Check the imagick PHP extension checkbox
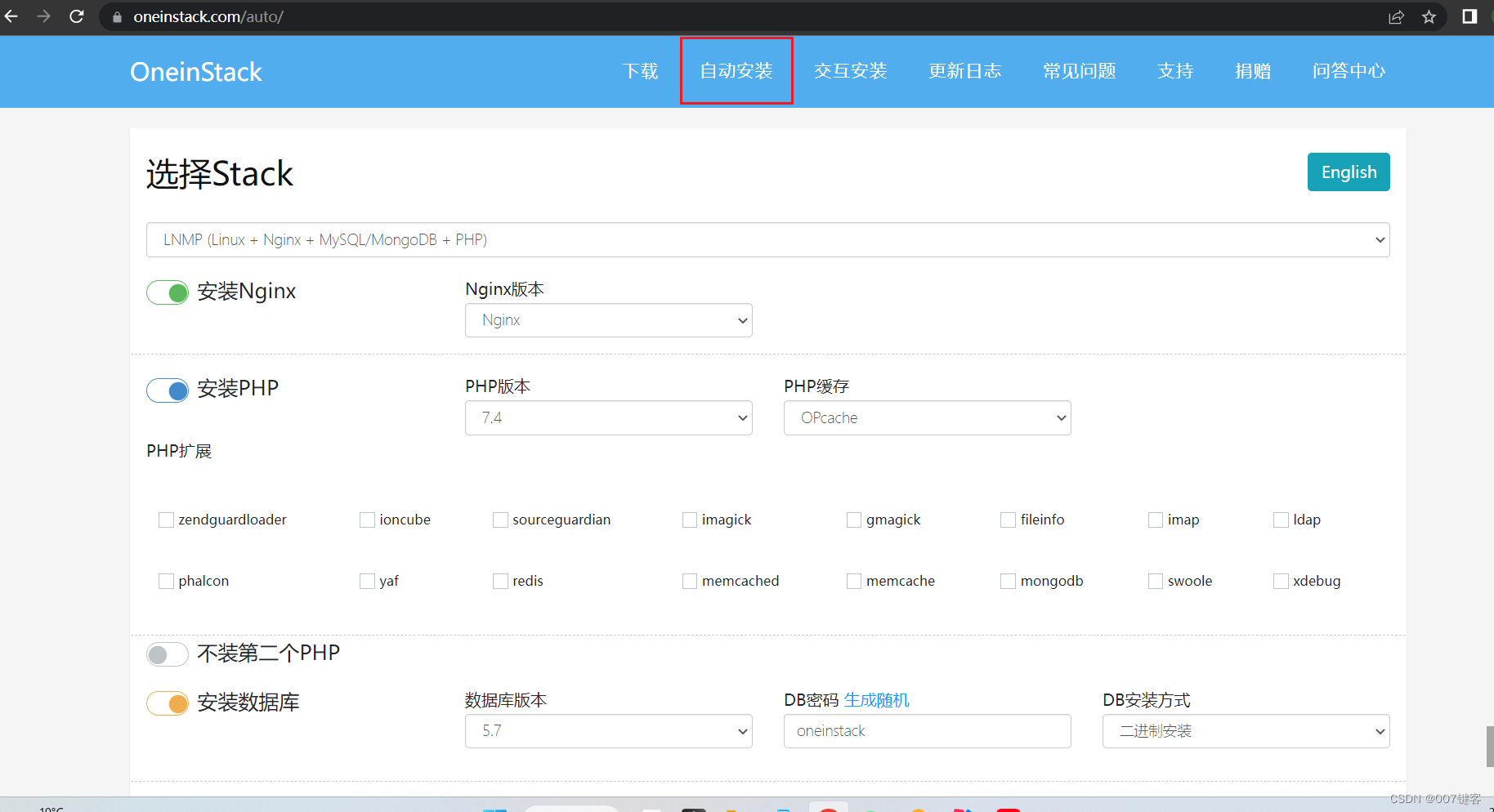 689,520
